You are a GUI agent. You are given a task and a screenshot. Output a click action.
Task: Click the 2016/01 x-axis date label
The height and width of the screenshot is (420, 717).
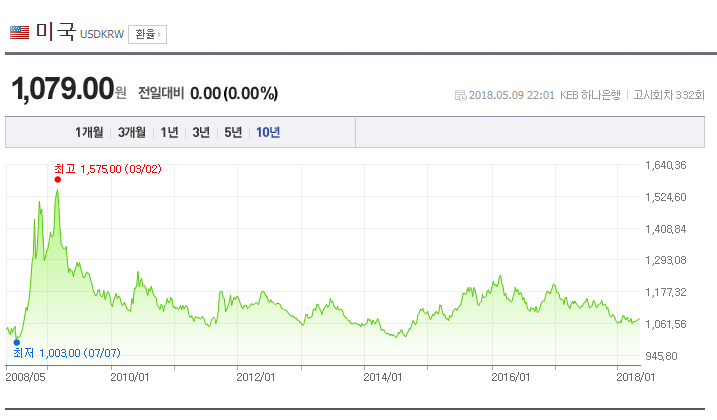coord(511,377)
